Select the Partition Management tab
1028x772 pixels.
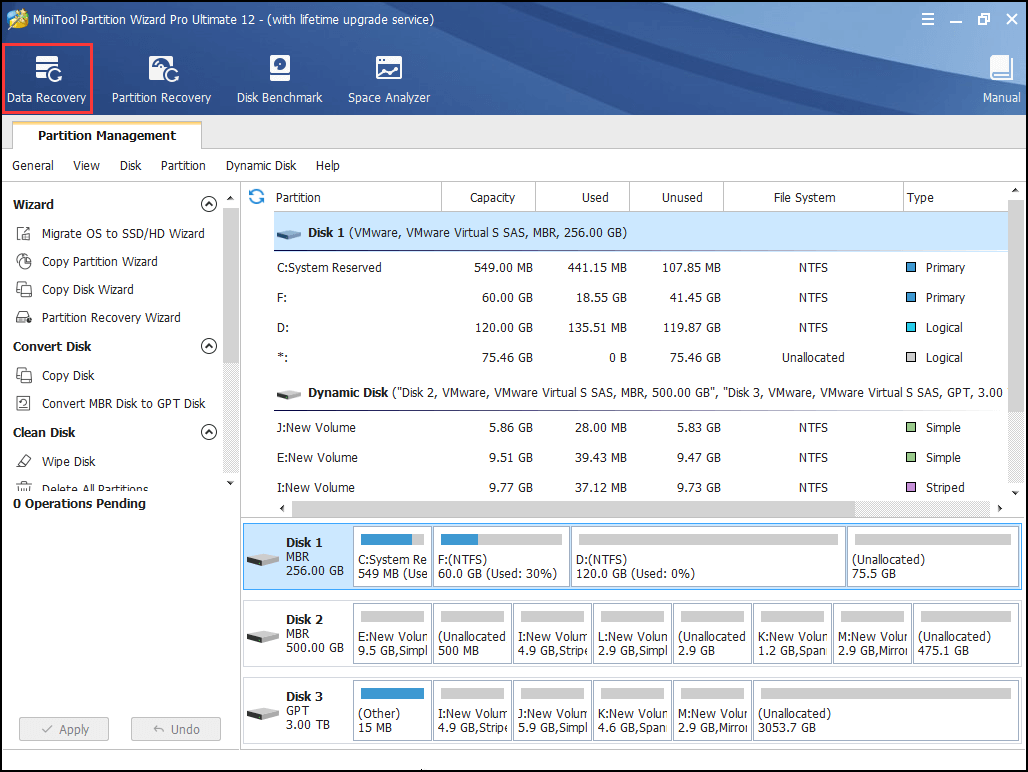[107, 136]
